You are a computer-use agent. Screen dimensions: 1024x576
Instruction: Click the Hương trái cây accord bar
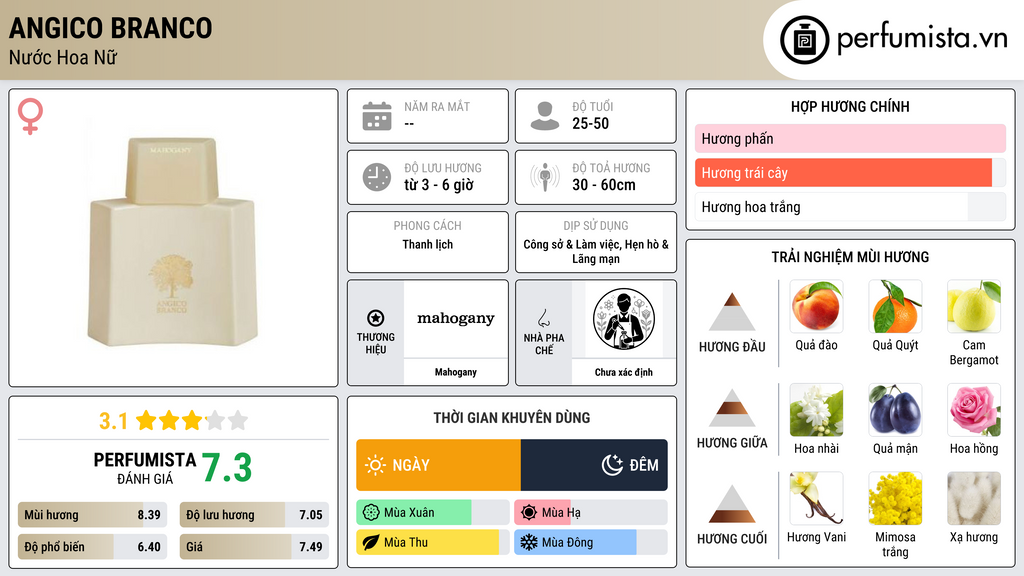(x=850, y=172)
